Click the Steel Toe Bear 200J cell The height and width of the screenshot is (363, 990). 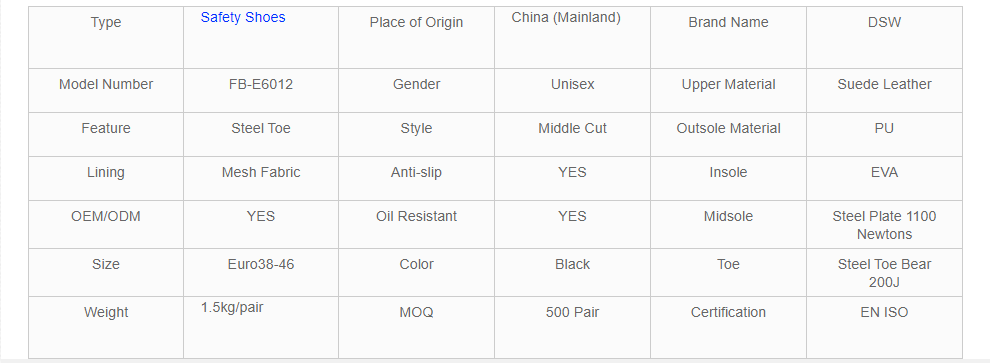[884, 273]
